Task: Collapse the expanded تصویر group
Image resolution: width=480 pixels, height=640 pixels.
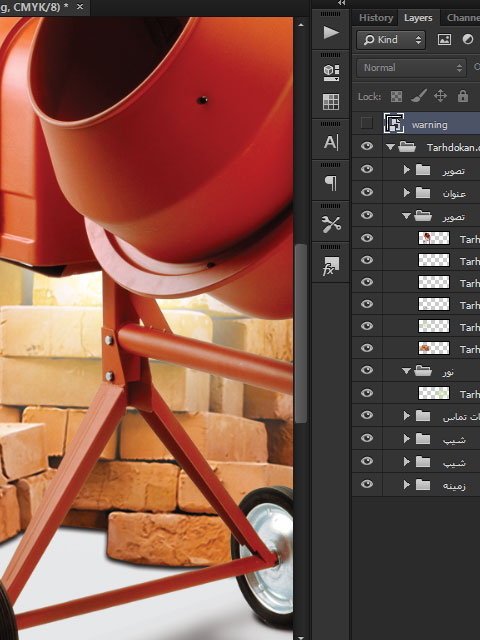Action: (406, 216)
